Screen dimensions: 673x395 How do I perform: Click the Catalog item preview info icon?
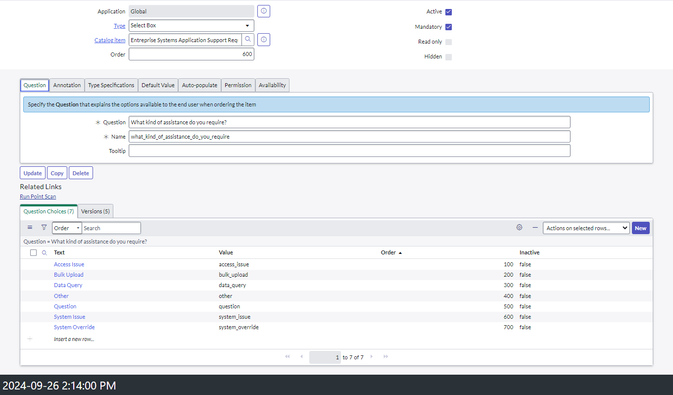point(264,40)
